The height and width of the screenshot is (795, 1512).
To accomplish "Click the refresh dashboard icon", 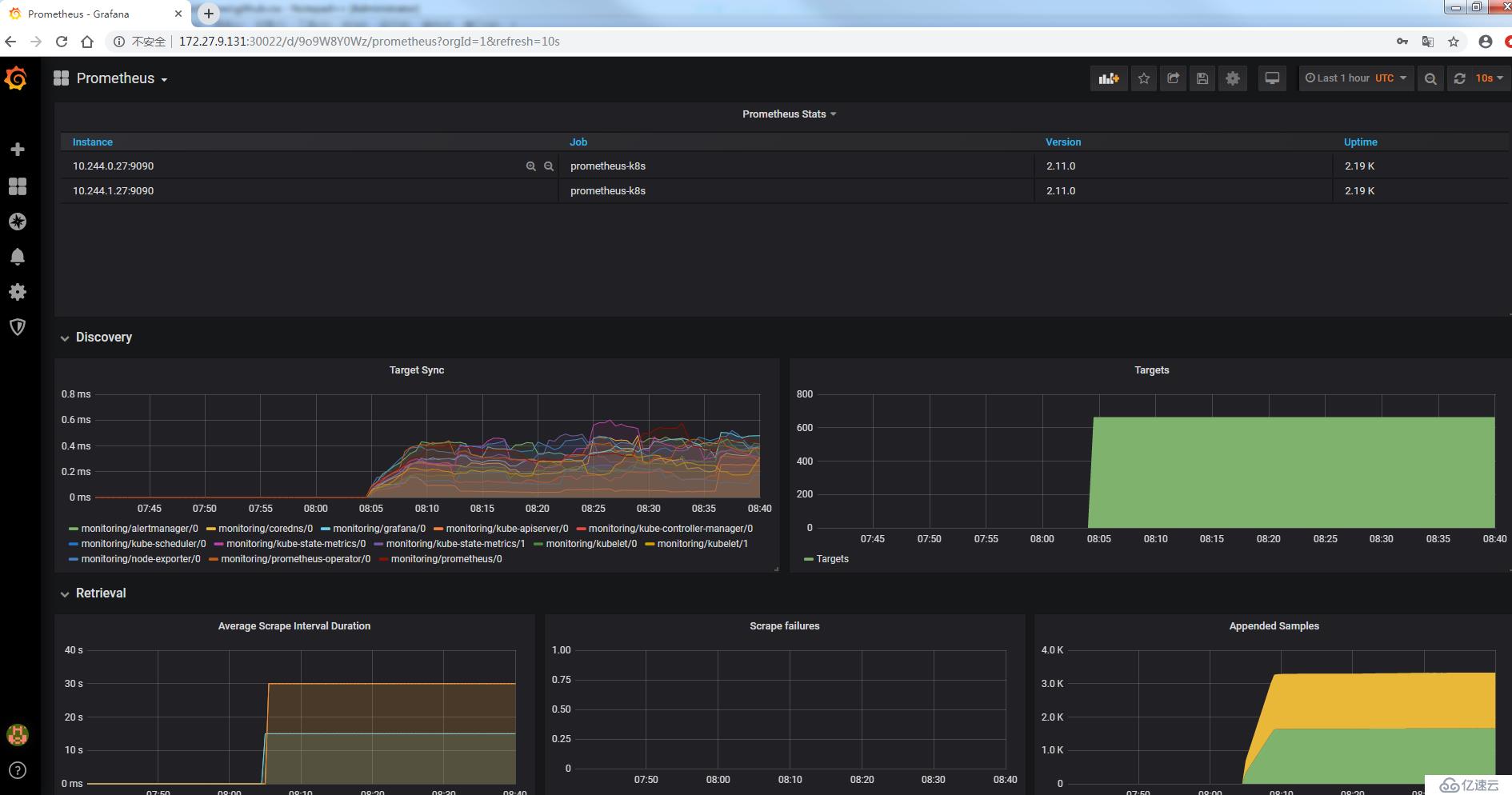I will coord(1460,78).
